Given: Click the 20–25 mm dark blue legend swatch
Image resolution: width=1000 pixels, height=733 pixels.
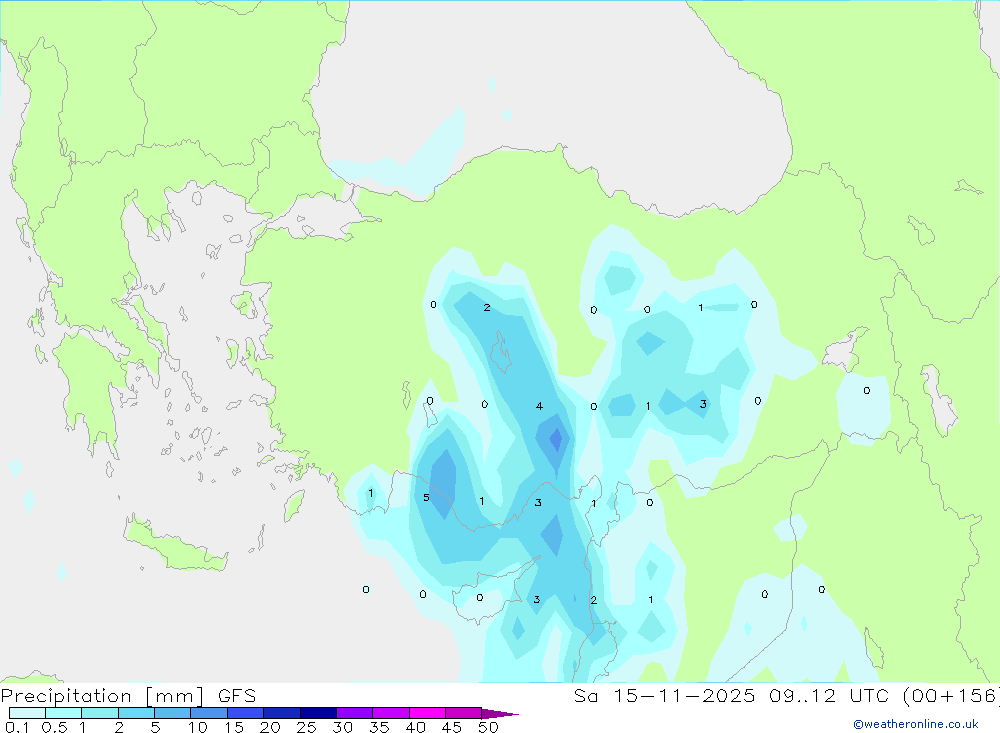Looking at the screenshot, I should click(281, 713).
